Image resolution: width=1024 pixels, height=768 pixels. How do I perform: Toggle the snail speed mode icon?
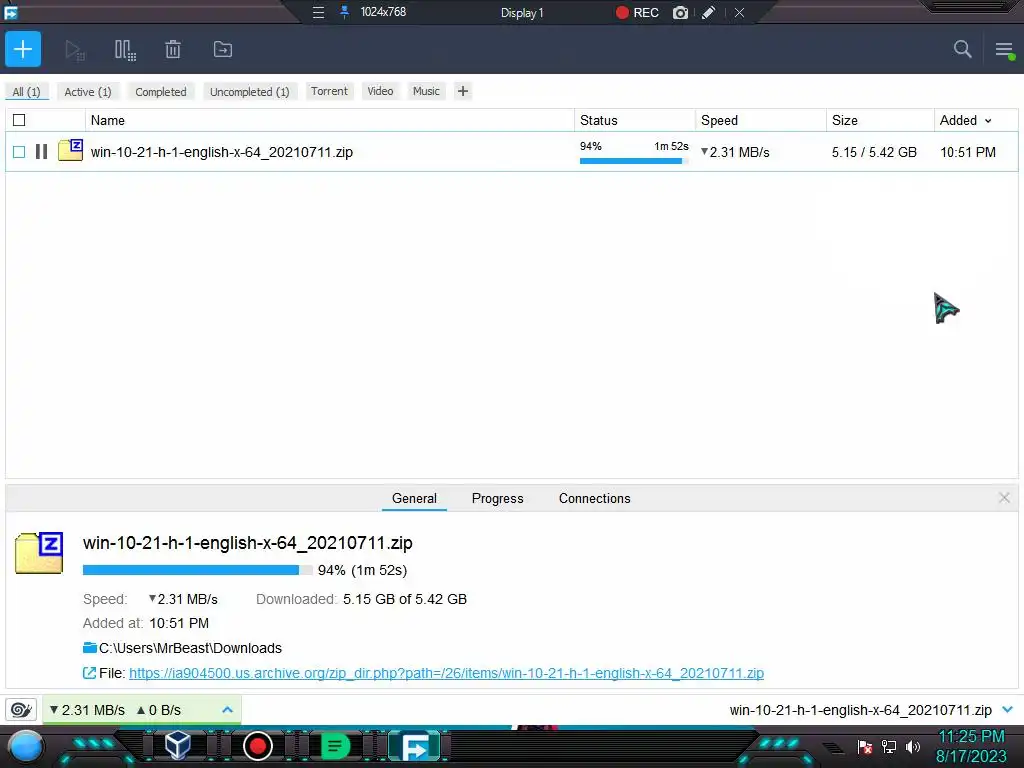(x=21, y=709)
